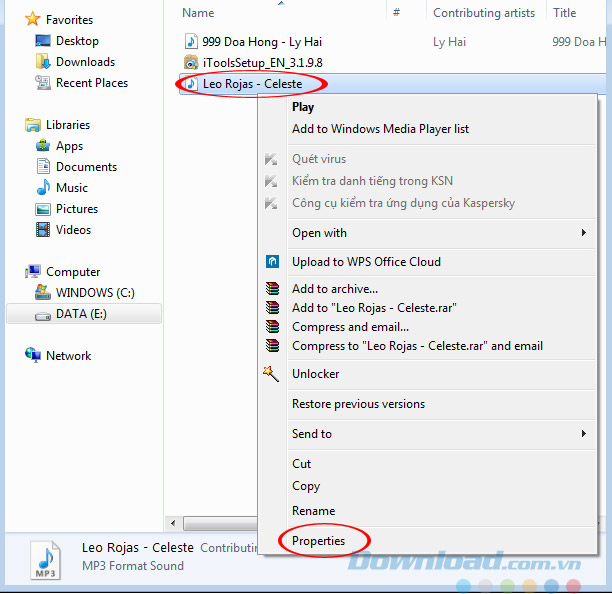Click the 999 Doa Hong file icon
The width and height of the screenshot is (612, 594).
pos(191,41)
